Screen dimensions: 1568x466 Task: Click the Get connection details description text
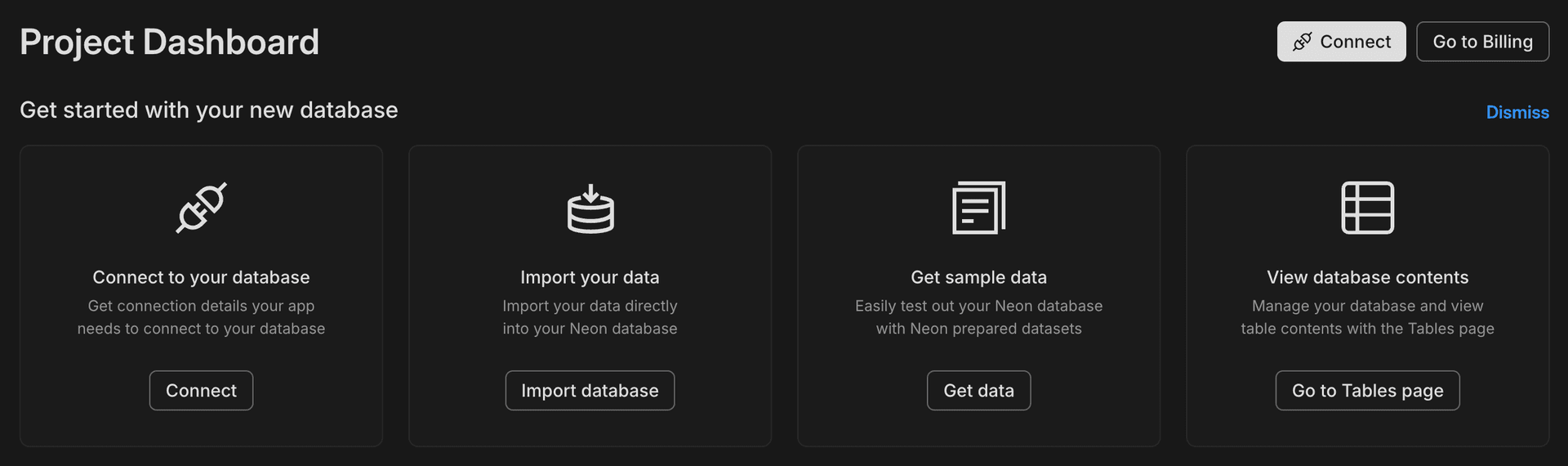coord(201,317)
